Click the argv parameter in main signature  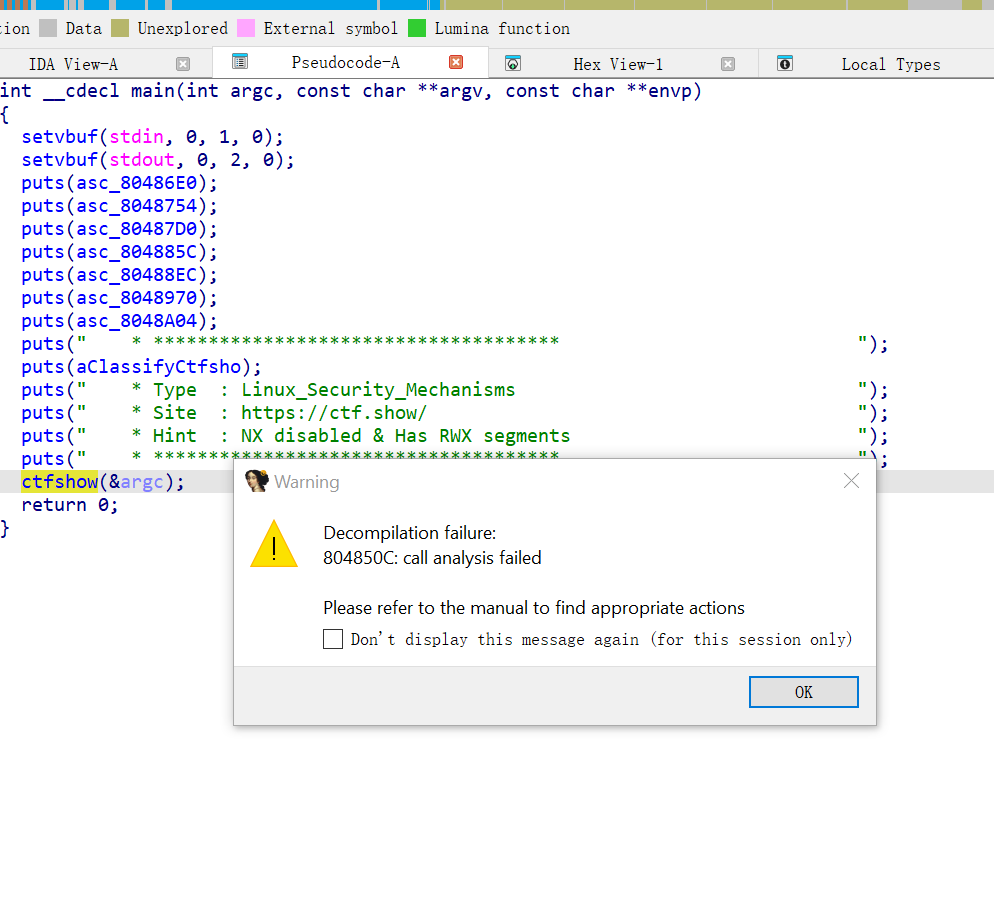(460, 91)
